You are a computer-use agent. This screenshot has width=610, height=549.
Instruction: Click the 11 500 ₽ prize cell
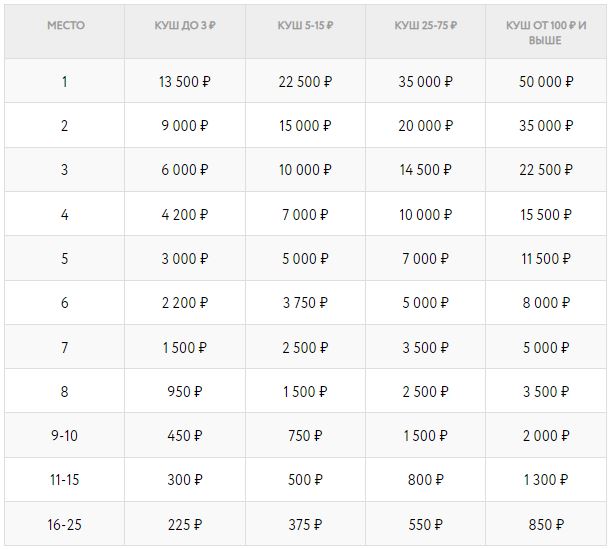[546, 259]
